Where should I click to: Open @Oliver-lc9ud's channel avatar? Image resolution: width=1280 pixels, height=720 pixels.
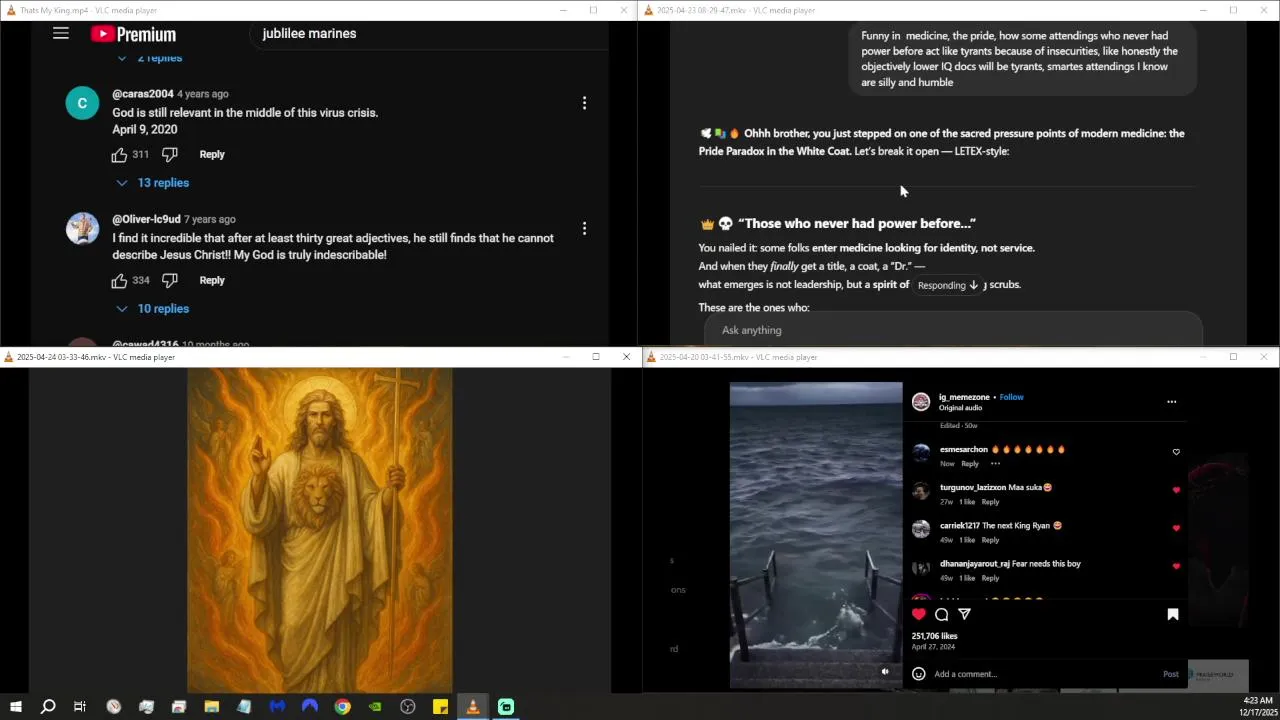click(x=83, y=229)
